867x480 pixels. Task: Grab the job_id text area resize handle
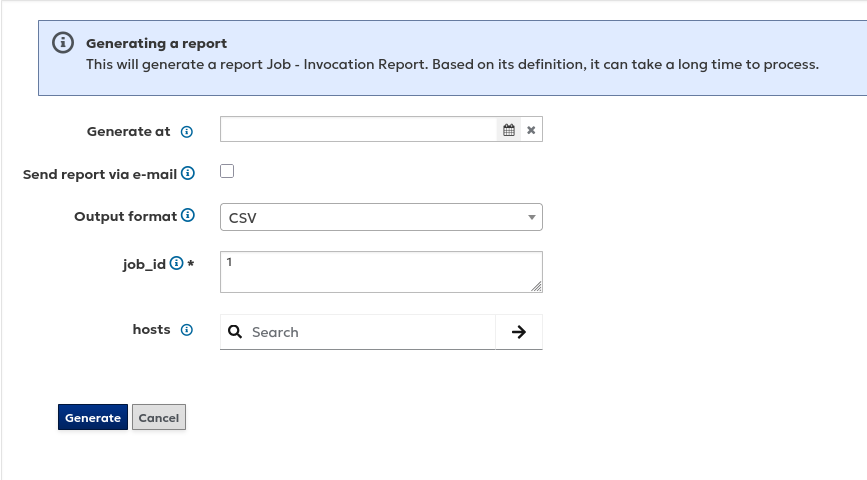pyautogui.click(x=537, y=287)
